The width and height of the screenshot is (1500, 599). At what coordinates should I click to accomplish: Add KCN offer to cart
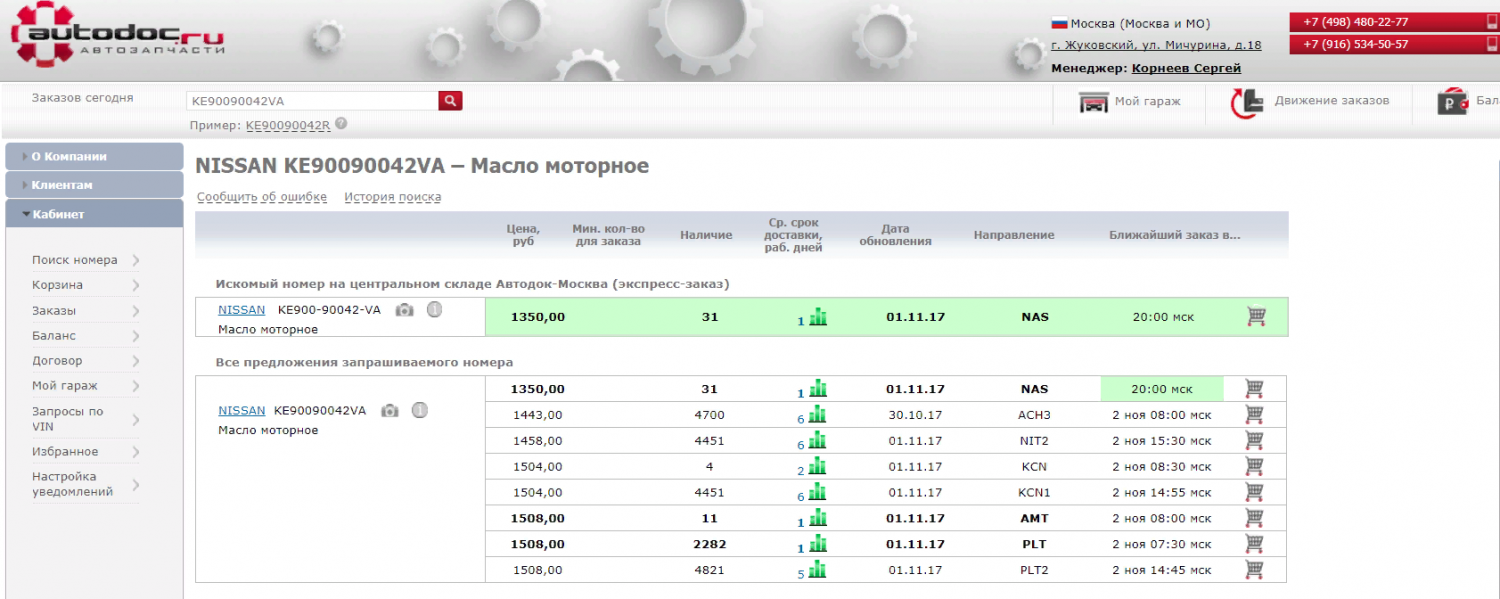coord(1254,466)
